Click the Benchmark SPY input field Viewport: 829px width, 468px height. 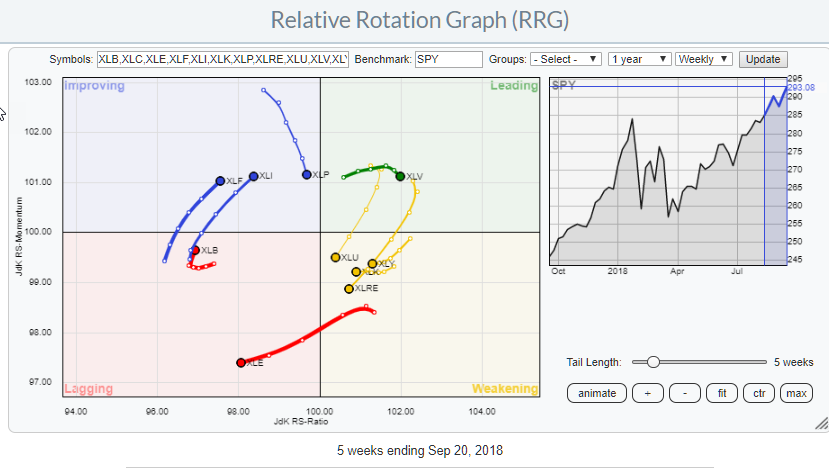449,59
